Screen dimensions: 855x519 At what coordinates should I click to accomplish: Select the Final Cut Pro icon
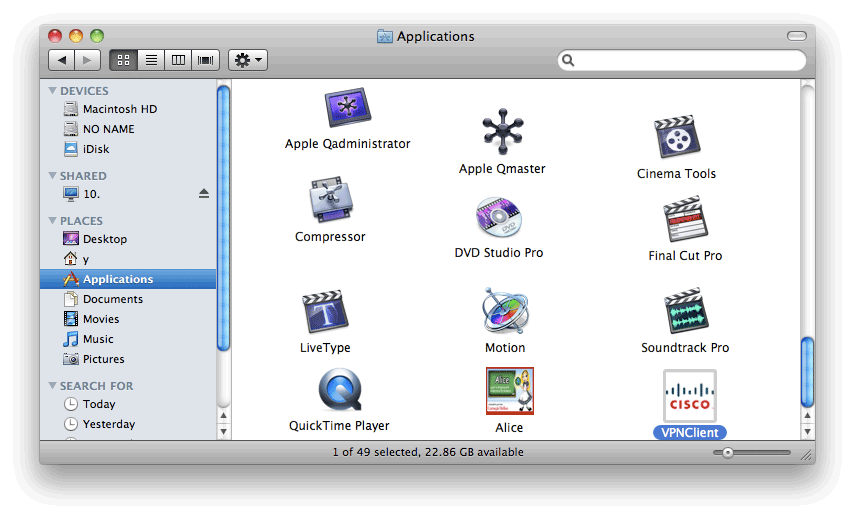(x=685, y=219)
